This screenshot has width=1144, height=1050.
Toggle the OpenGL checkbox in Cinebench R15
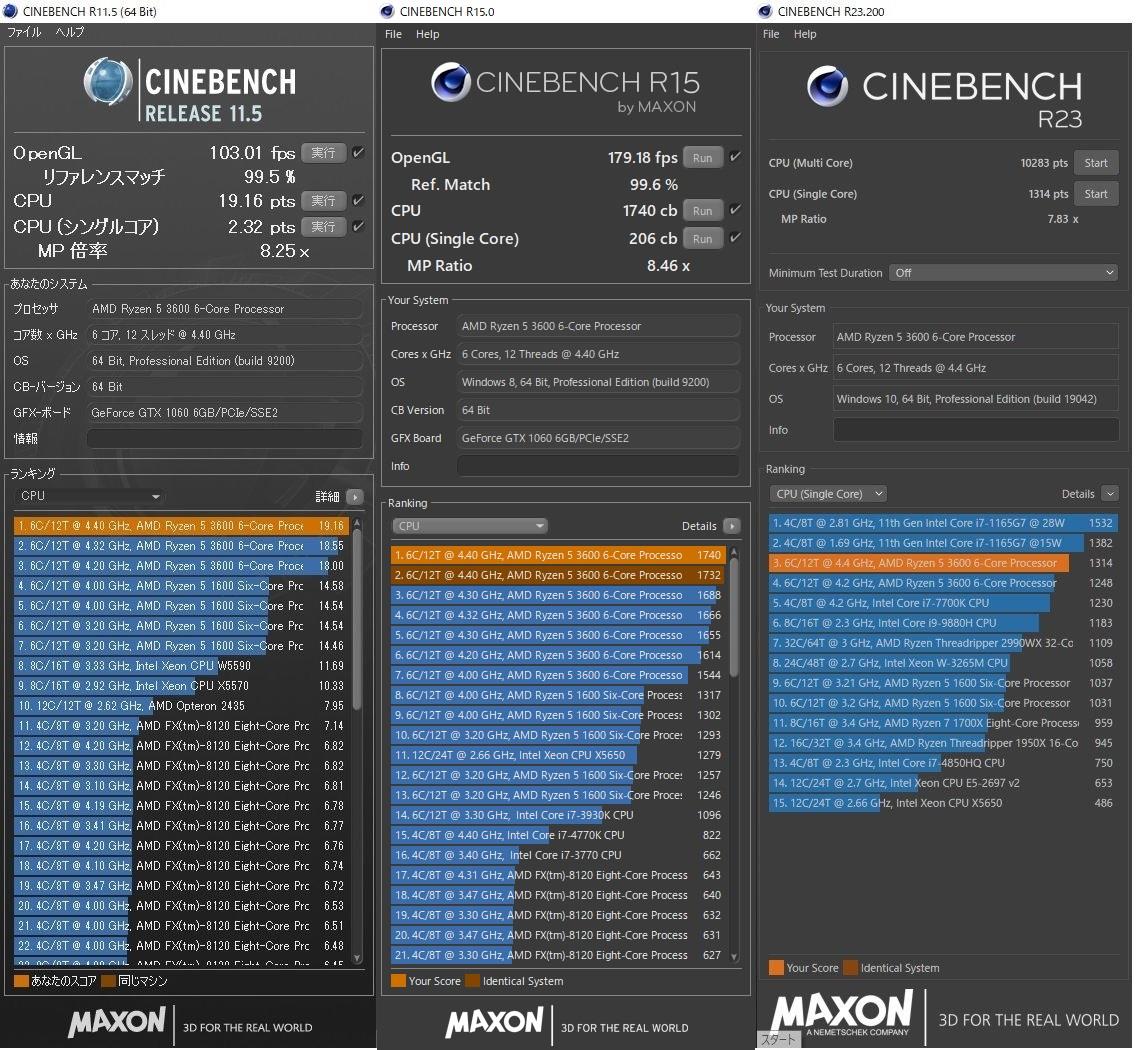coord(735,157)
